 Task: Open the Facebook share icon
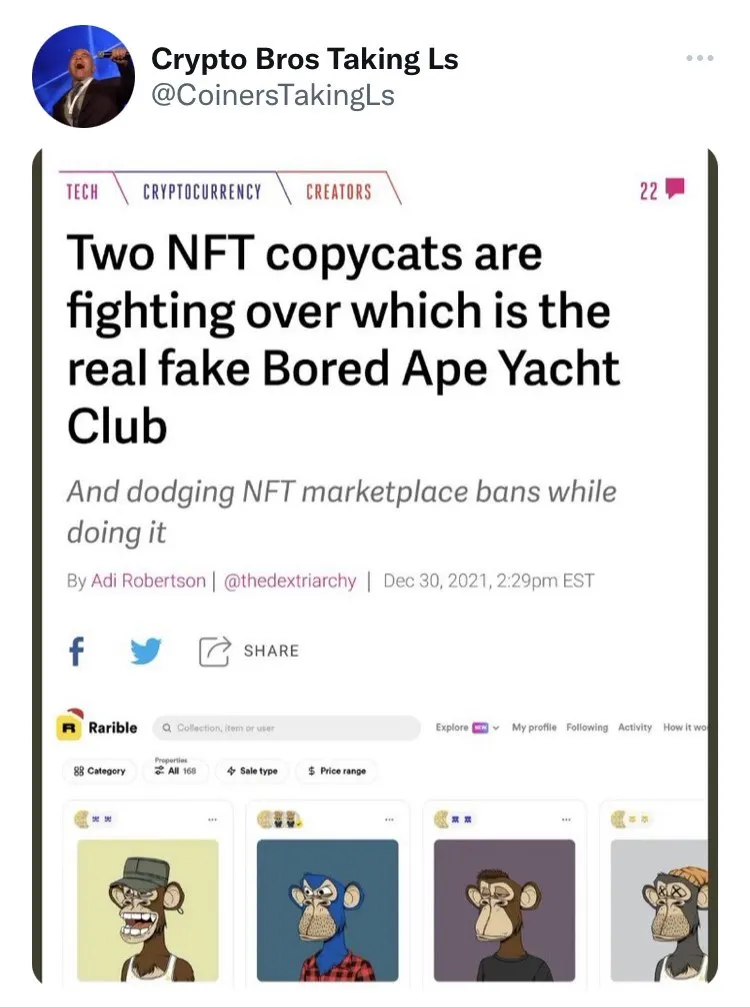[x=76, y=650]
